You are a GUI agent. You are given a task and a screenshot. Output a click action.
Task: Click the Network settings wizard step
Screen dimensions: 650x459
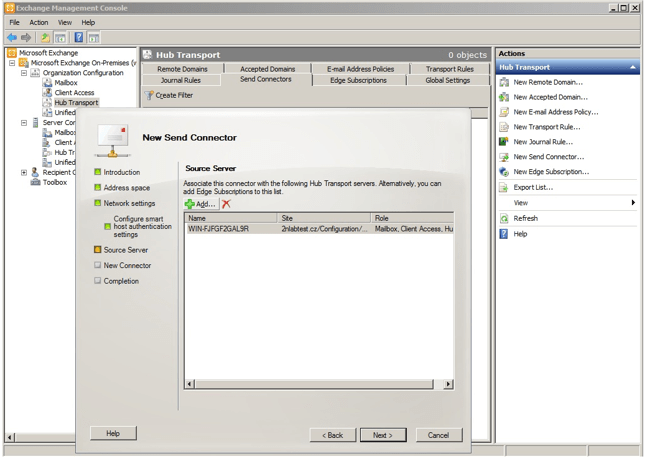click(129, 203)
